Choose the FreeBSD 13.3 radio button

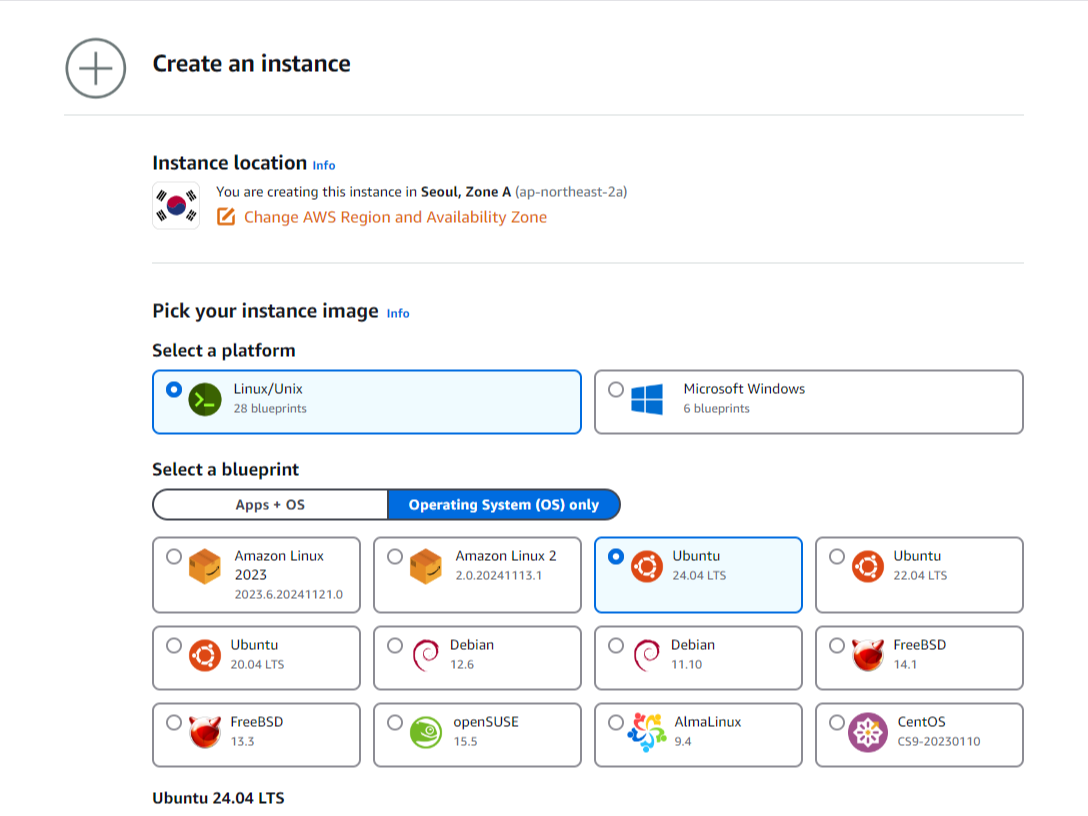click(x=174, y=722)
